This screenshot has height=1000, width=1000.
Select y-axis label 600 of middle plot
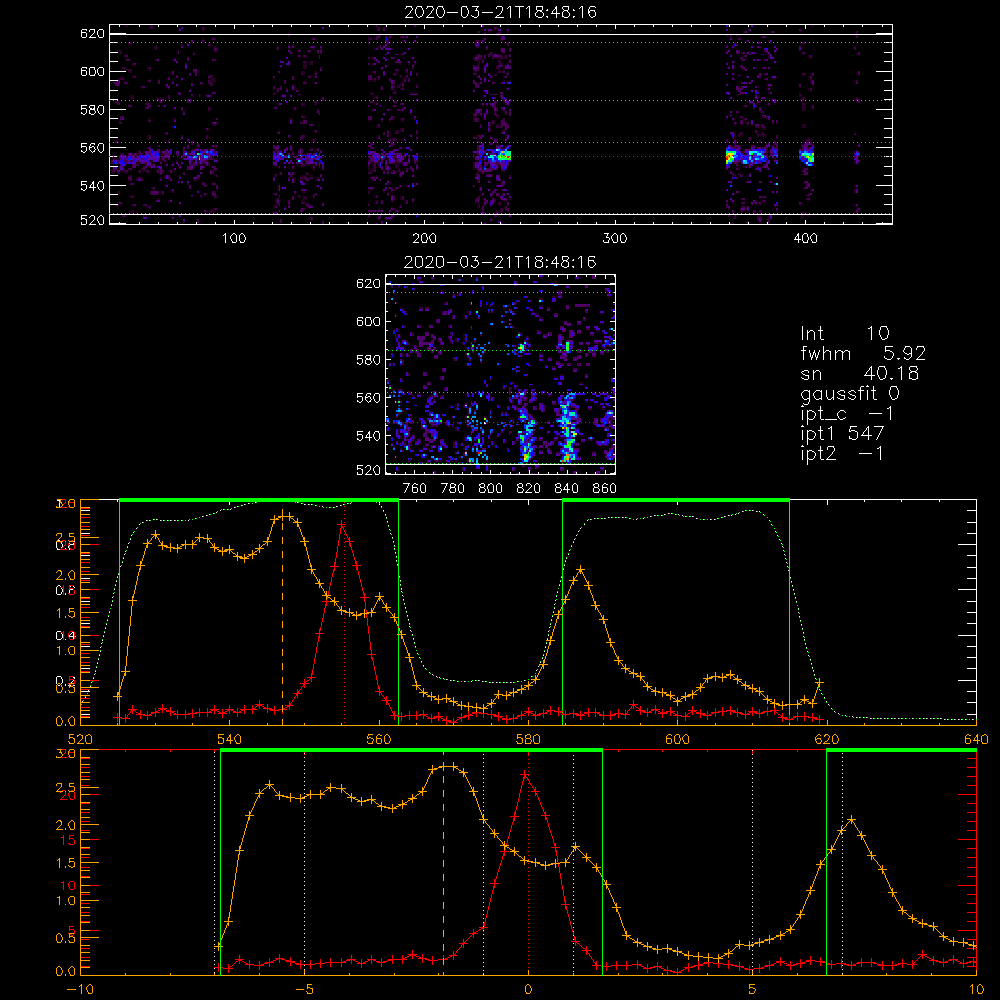coord(369,321)
